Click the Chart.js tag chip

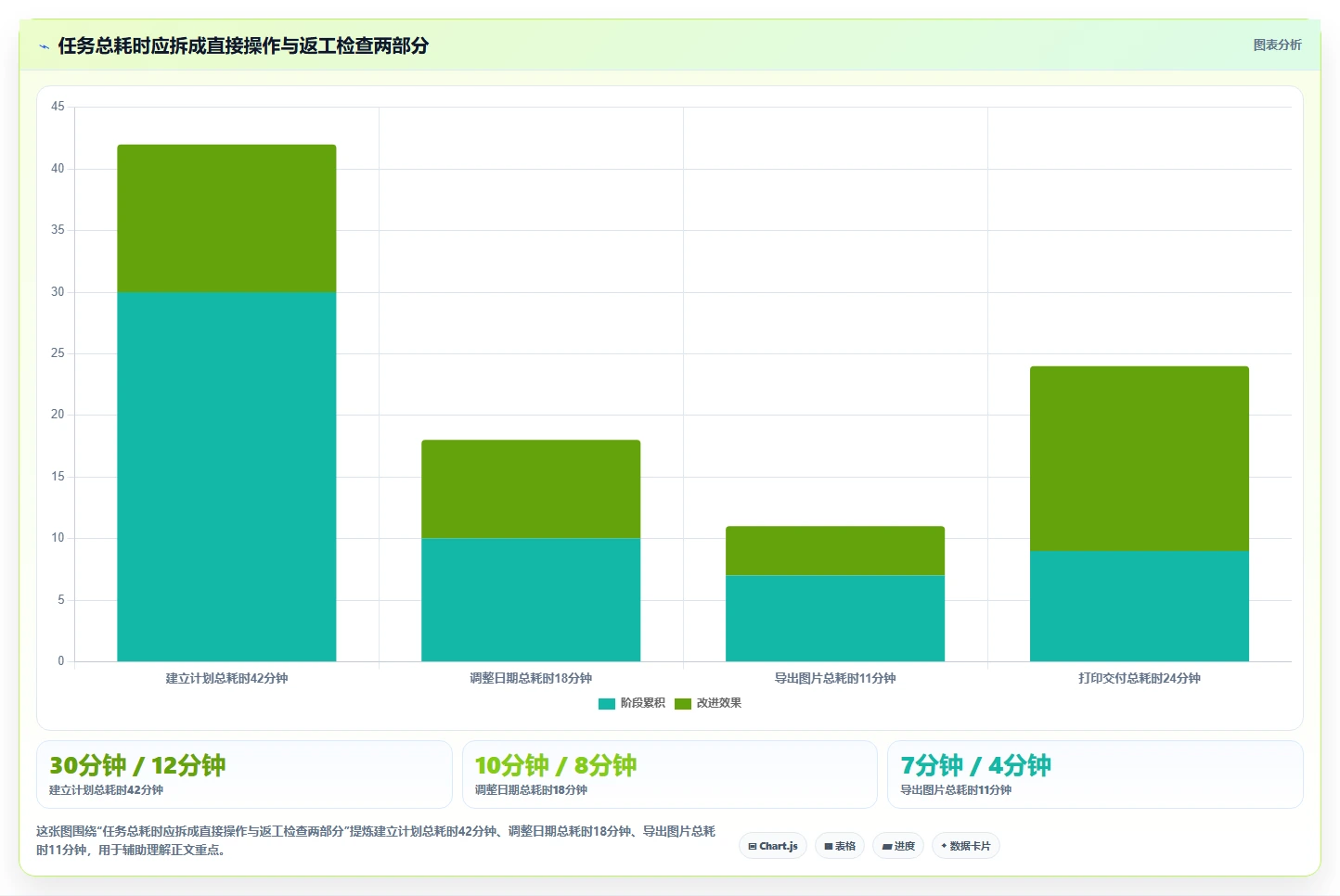coord(773,846)
